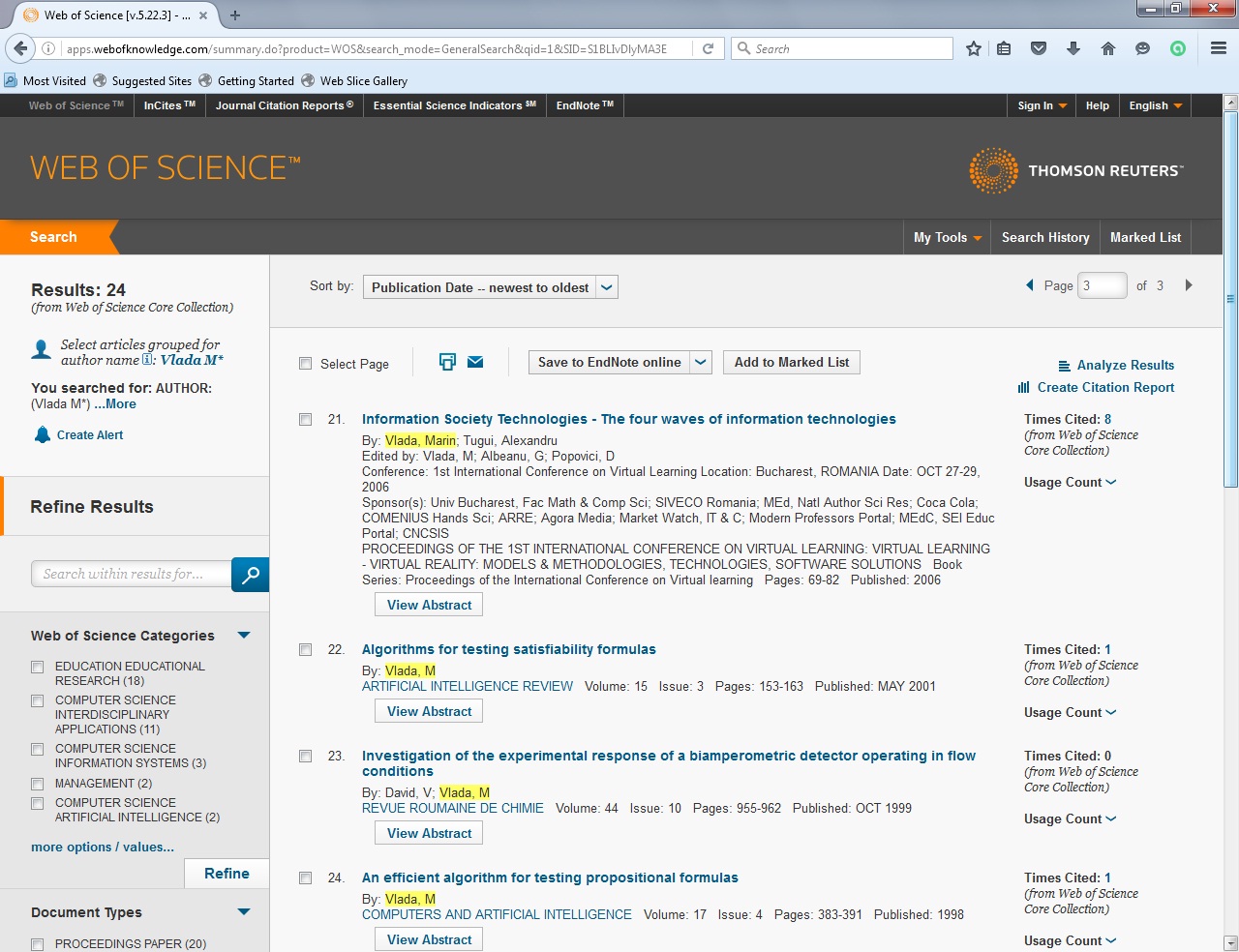Select the Create Citation Report chart icon
This screenshot has width=1239, height=952.
tap(1024, 387)
